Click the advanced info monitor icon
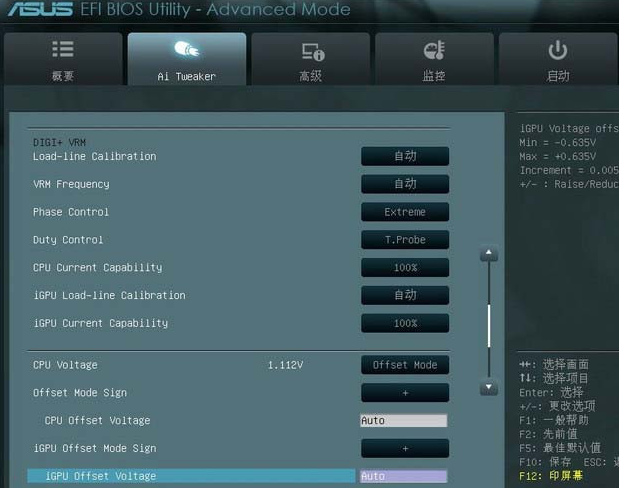The width and height of the screenshot is (619, 488). (x=313, y=52)
